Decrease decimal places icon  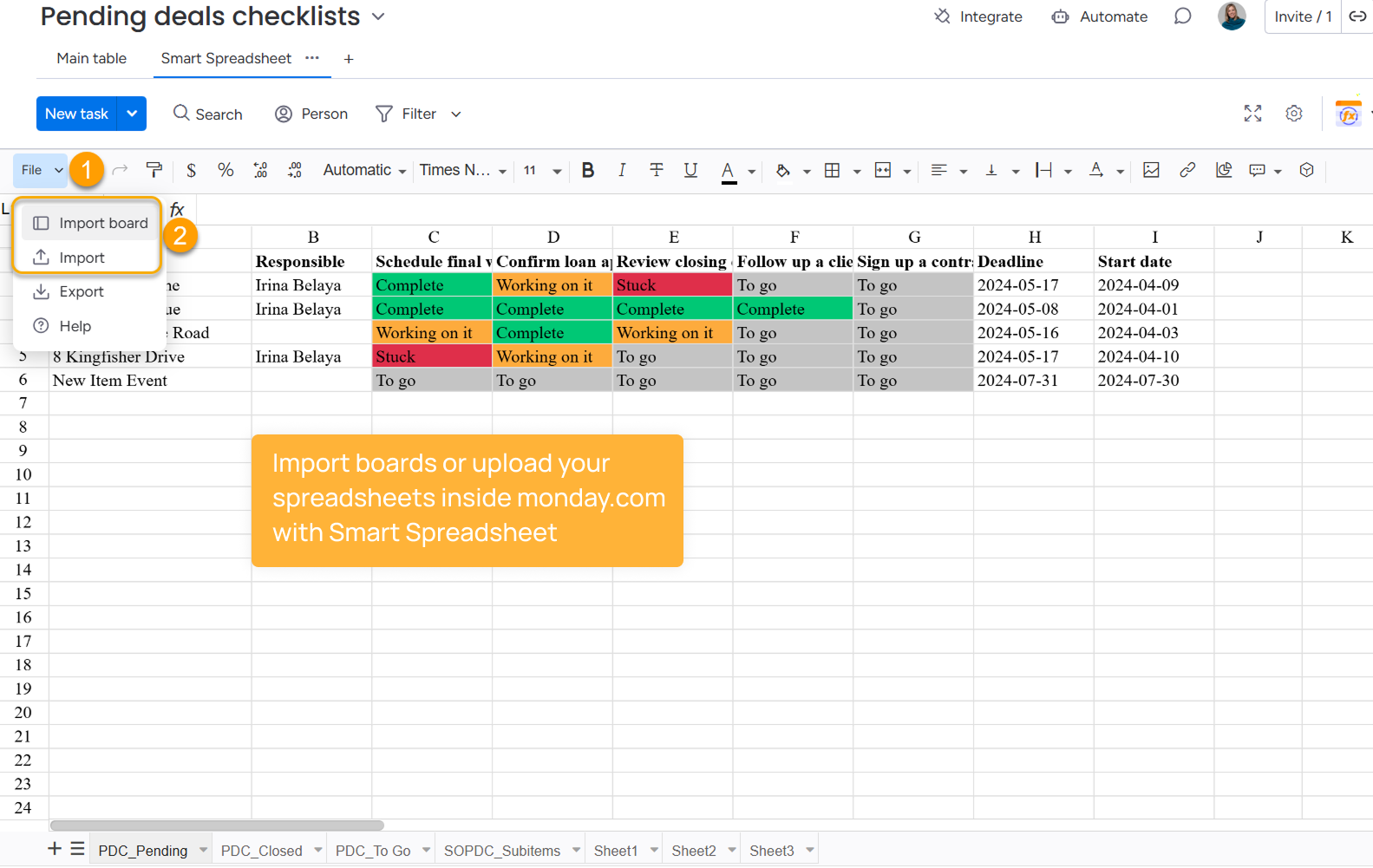[260, 170]
